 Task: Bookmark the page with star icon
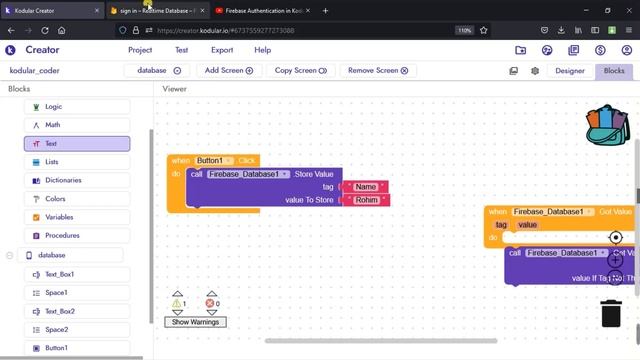[x=484, y=30]
